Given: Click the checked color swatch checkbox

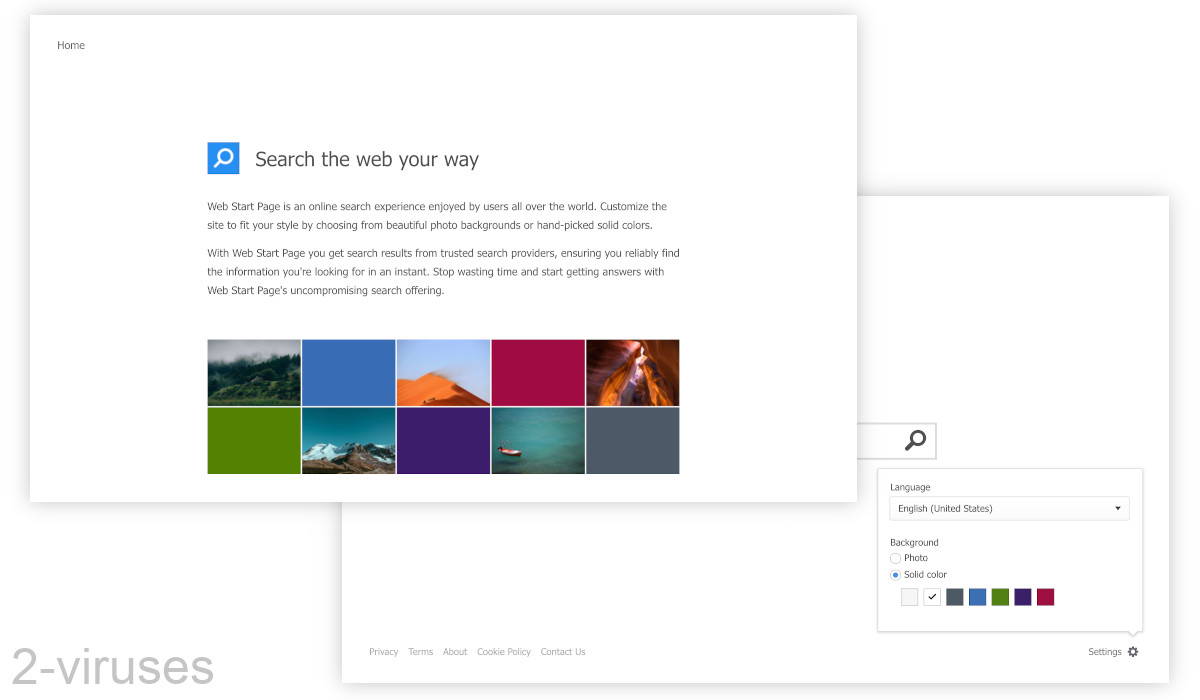Looking at the screenshot, I should 932,596.
